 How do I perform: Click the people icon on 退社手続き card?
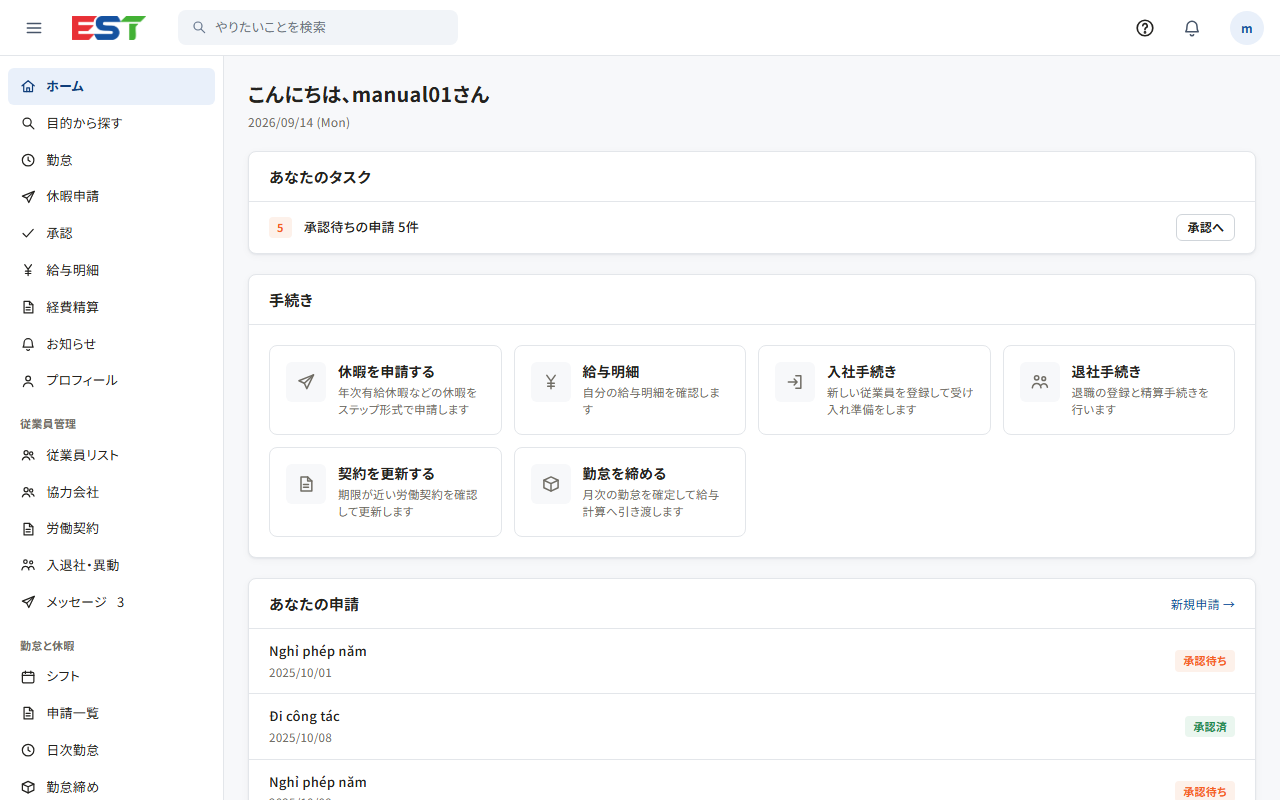(x=1040, y=382)
